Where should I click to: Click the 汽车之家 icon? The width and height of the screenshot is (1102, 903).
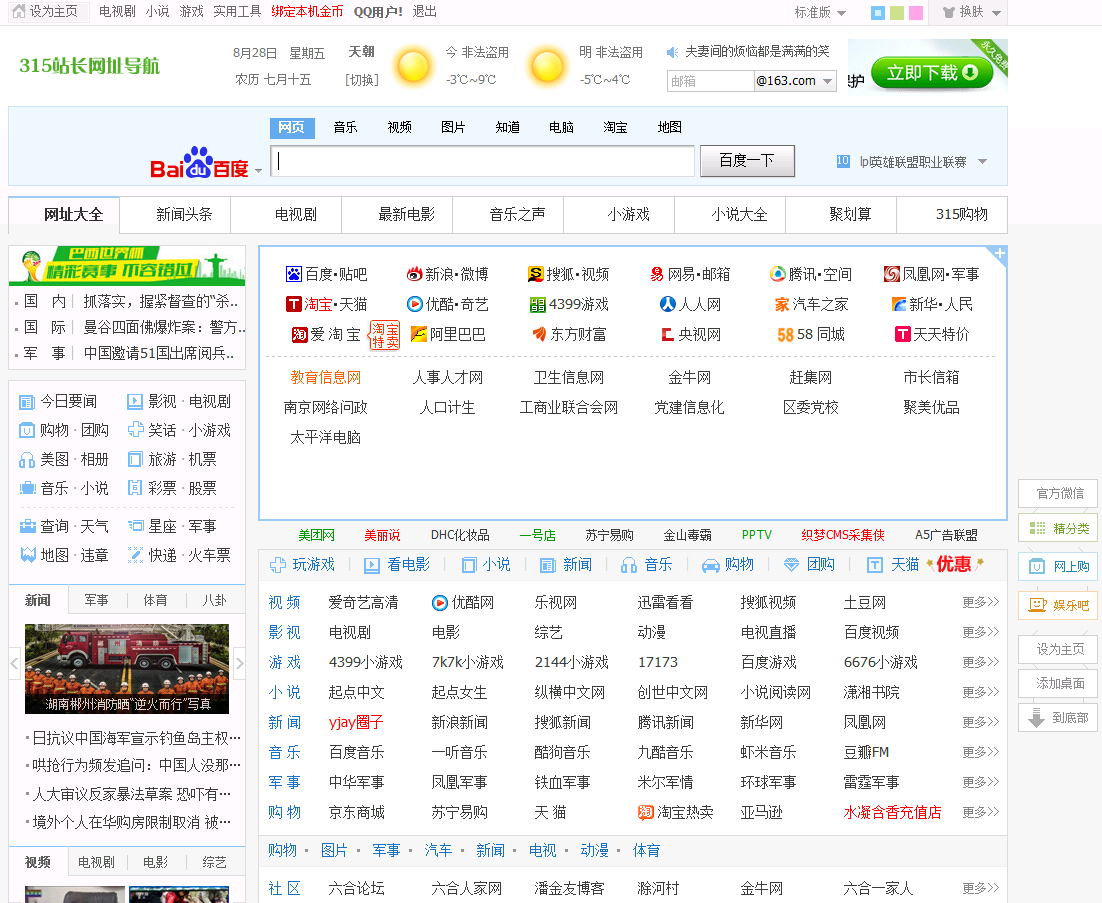point(782,304)
